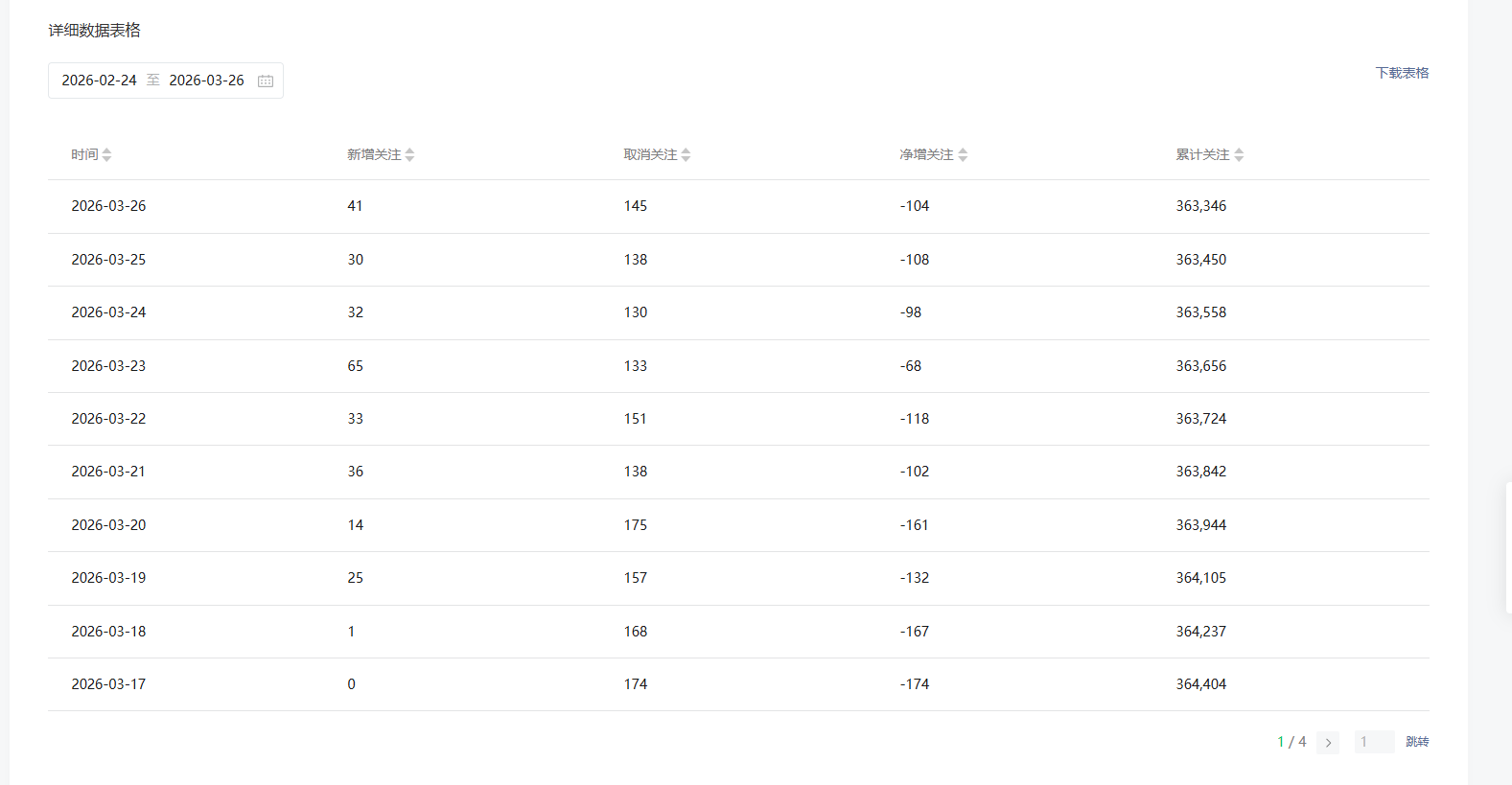
Task: Click cumulative value 364,404
Action: (1200, 684)
